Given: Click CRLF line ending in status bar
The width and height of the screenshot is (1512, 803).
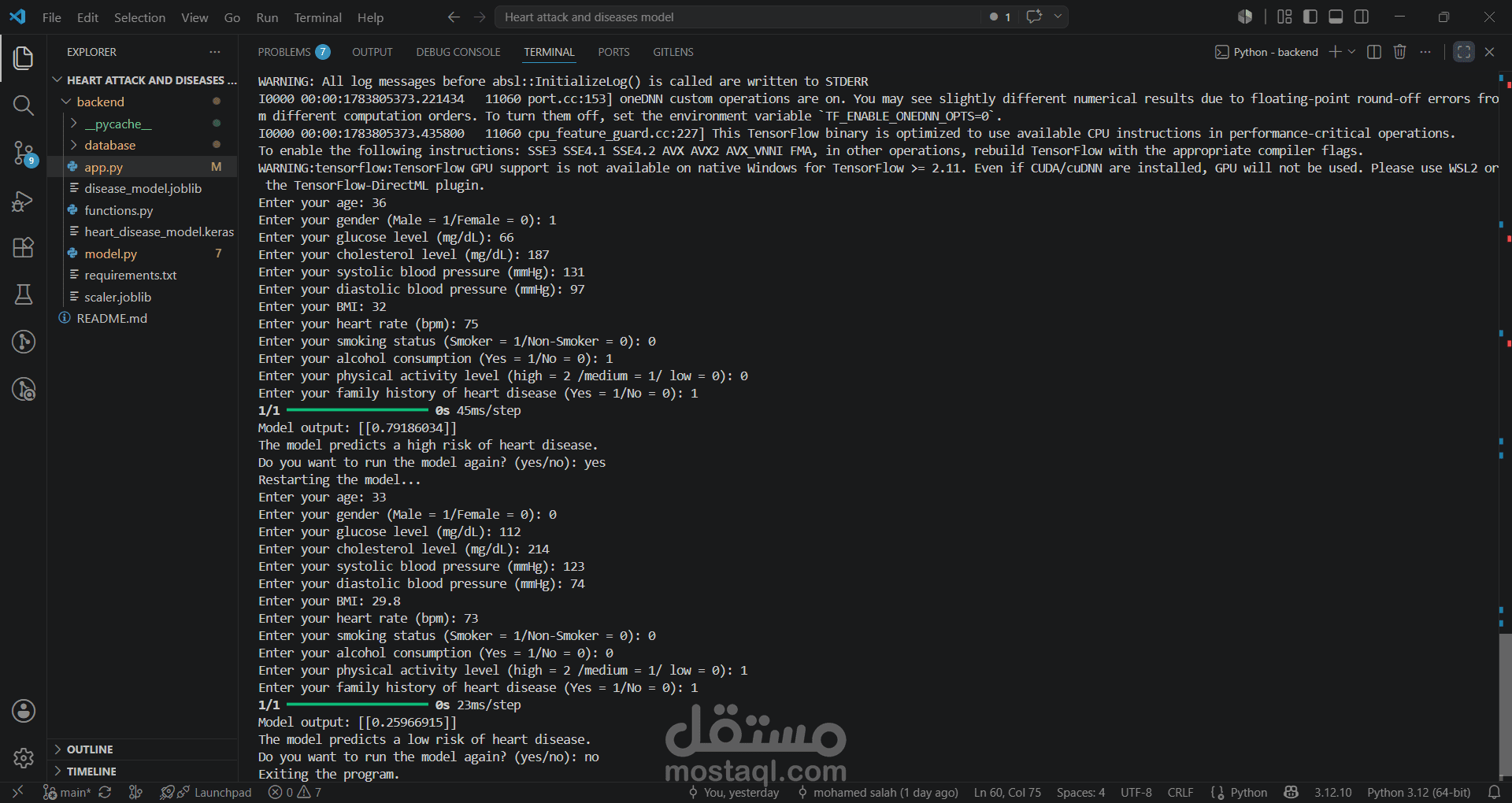Looking at the screenshot, I should [1180, 792].
